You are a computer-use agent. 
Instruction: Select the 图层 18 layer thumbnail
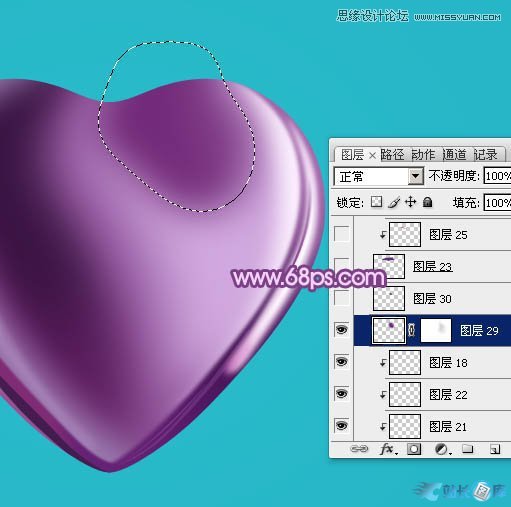click(x=405, y=362)
